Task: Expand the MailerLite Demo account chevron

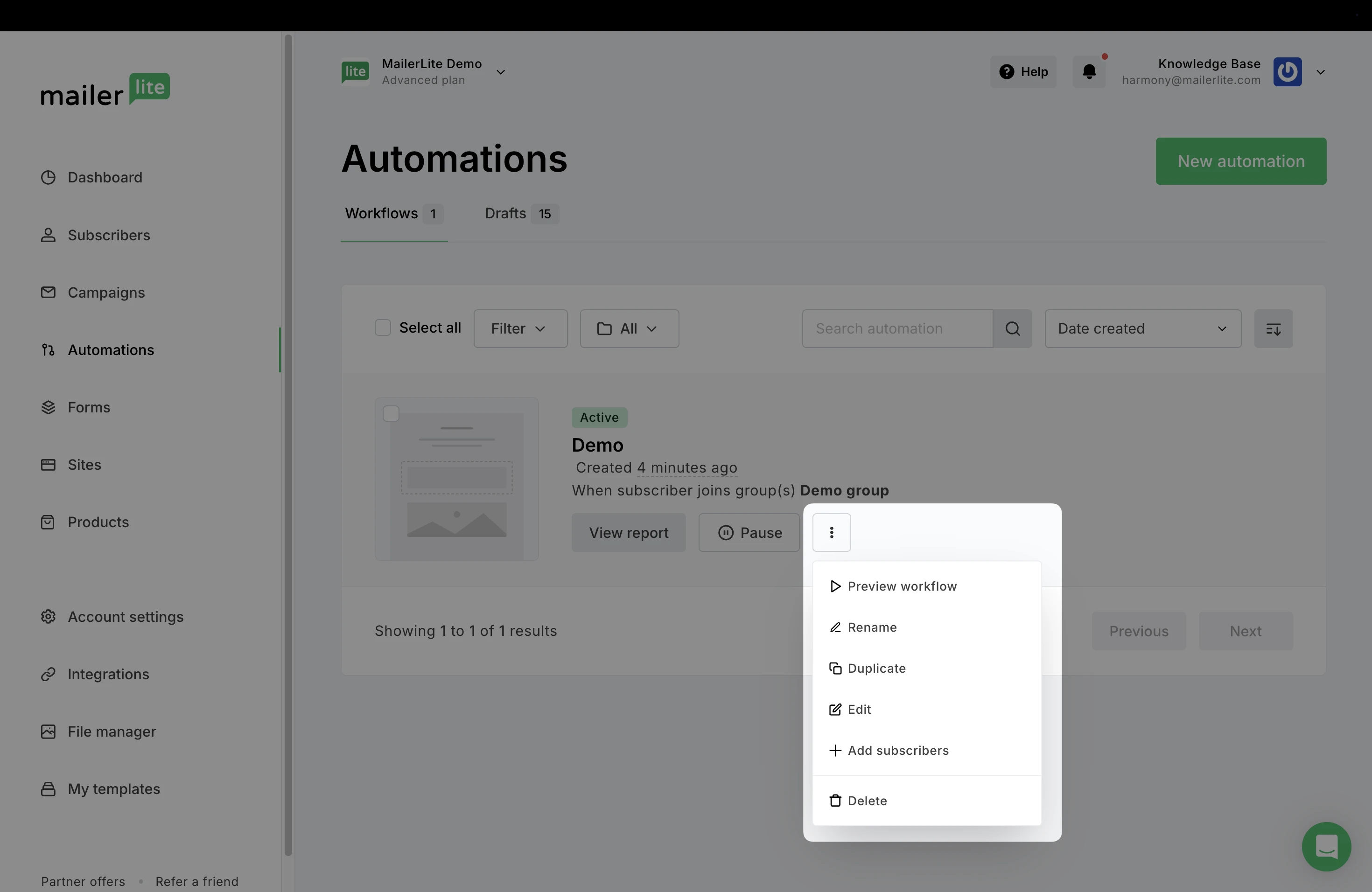Action: [x=500, y=72]
